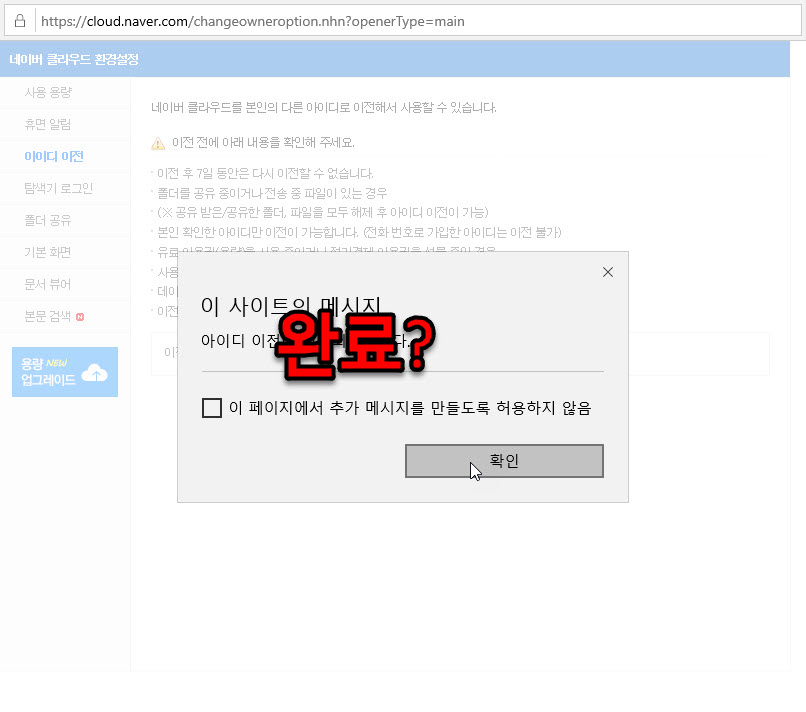Image resolution: width=806 pixels, height=712 pixels.
Task: Click the 확인 button in the dialog
Action: click(x=504, y=461)
